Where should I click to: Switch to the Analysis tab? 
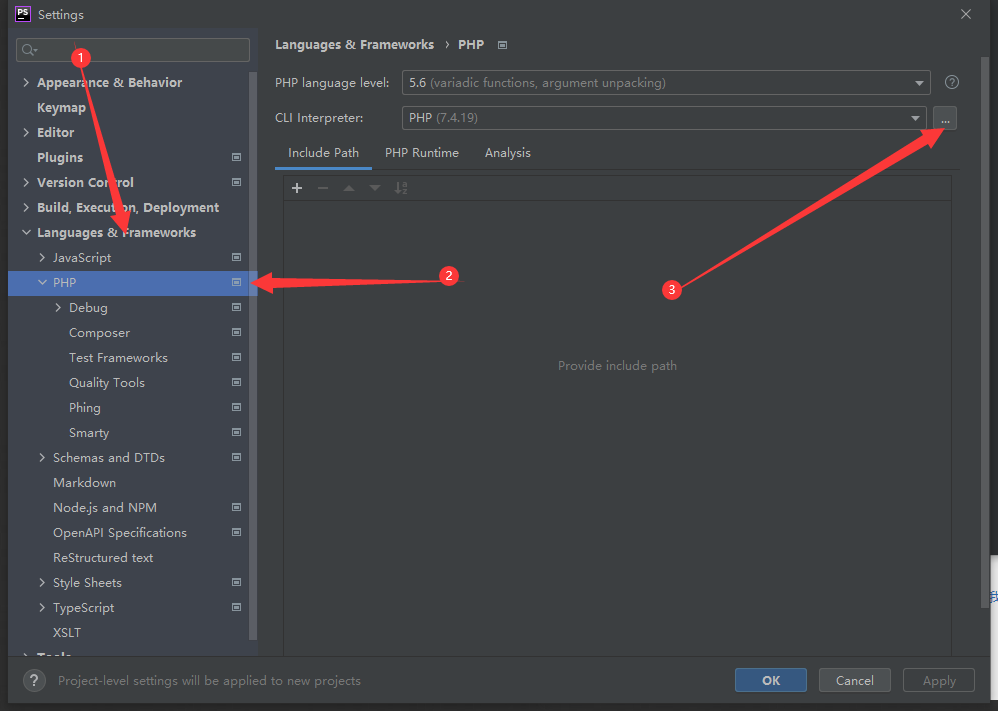tap(507, 153)
